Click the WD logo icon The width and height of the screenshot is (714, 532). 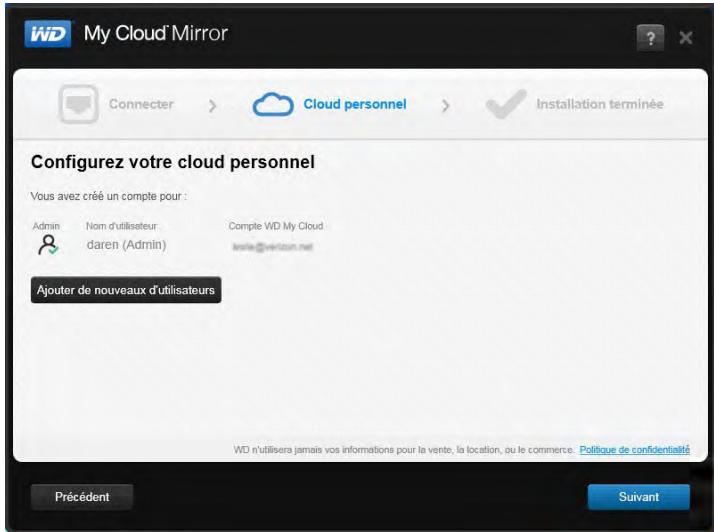(48, 34)
